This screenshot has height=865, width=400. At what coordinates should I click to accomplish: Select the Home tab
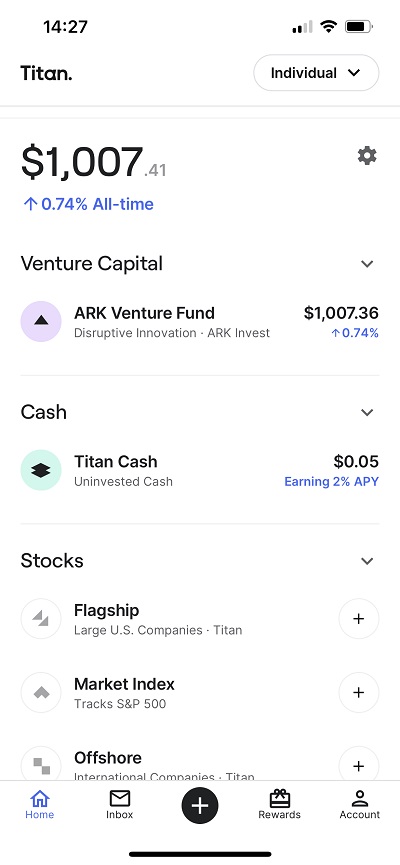pos(40,804)
